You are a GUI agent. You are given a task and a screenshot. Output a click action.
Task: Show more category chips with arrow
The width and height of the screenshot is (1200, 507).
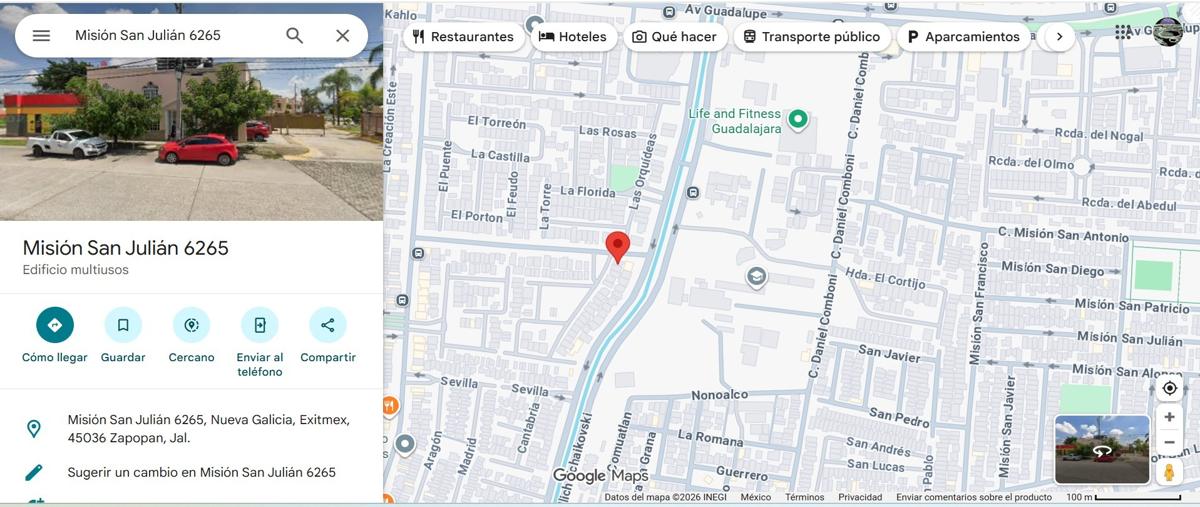coord(1059,37)
